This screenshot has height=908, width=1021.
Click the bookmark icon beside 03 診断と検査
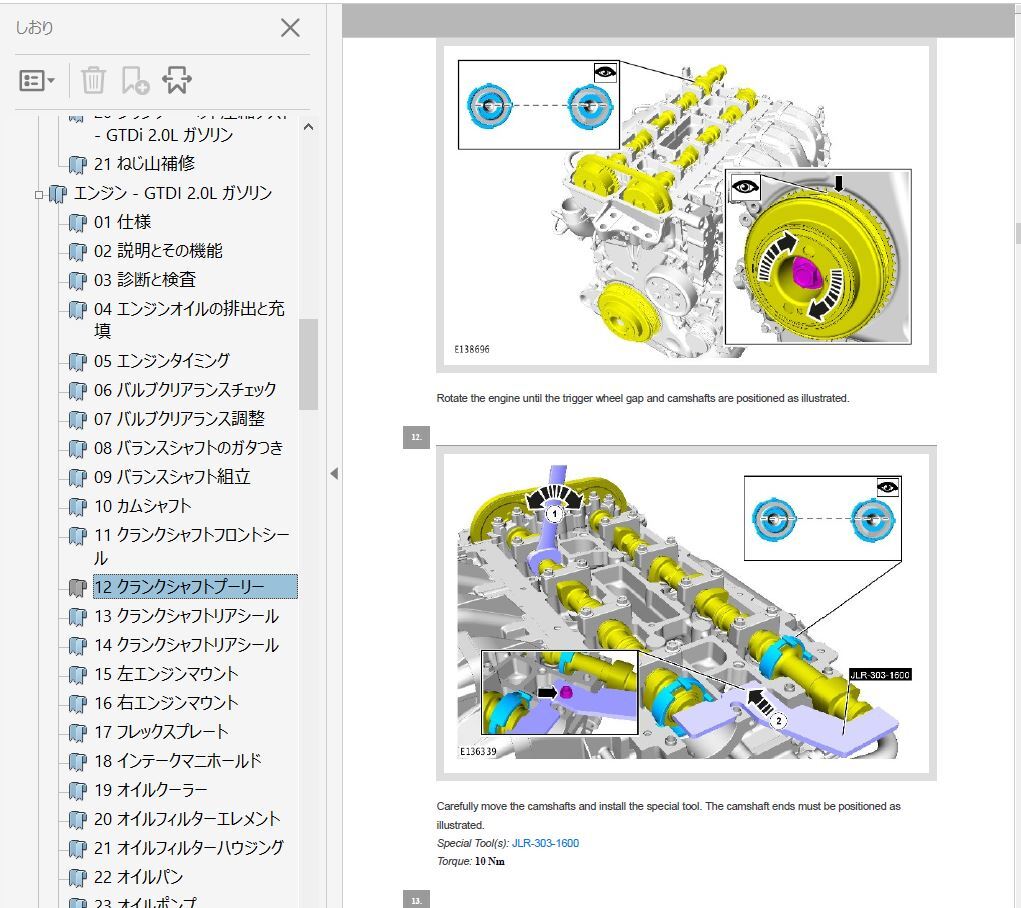tap(77, 281)
